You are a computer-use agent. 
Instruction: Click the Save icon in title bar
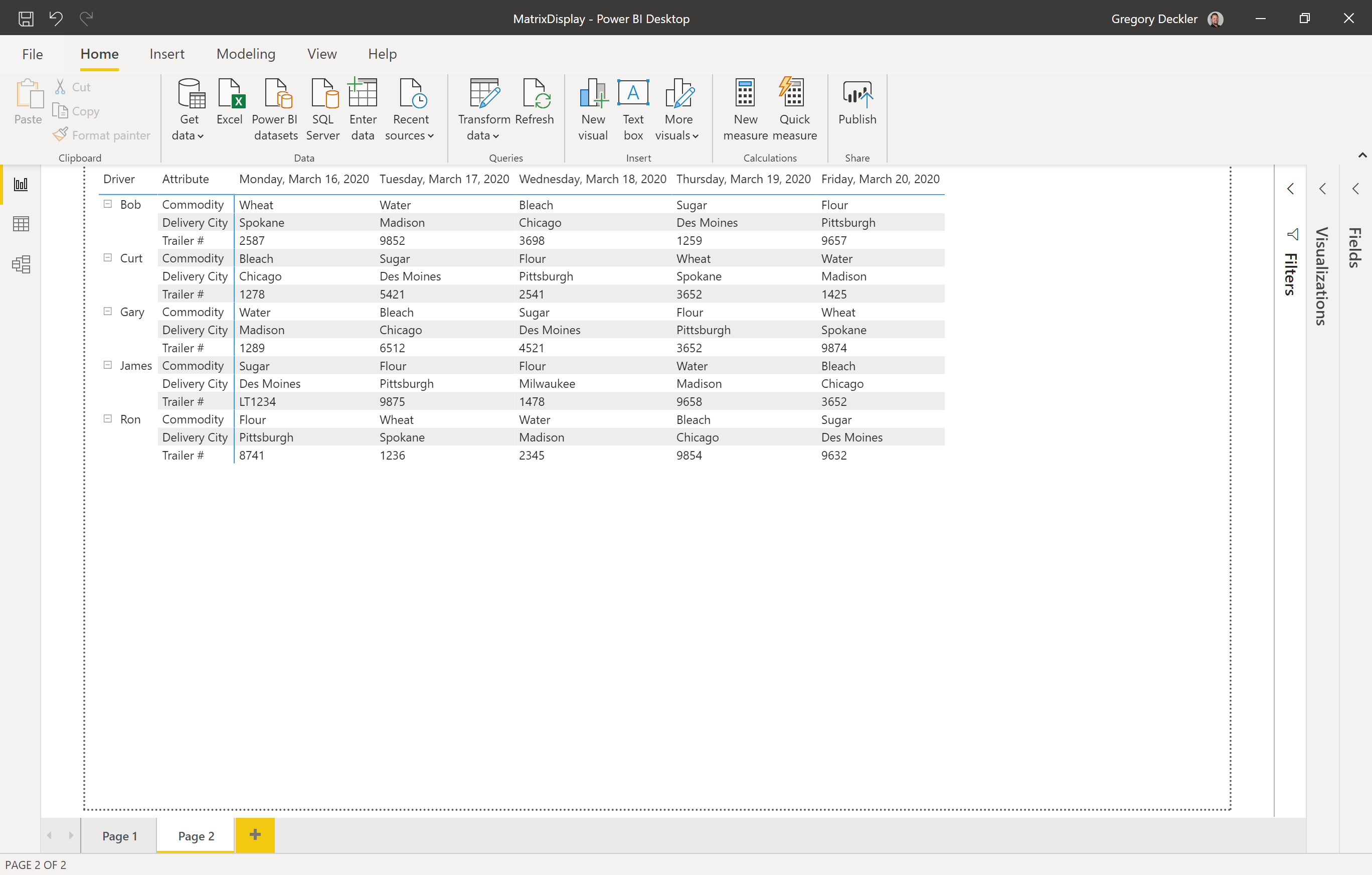pyautogui.click(x=26, y=19)
